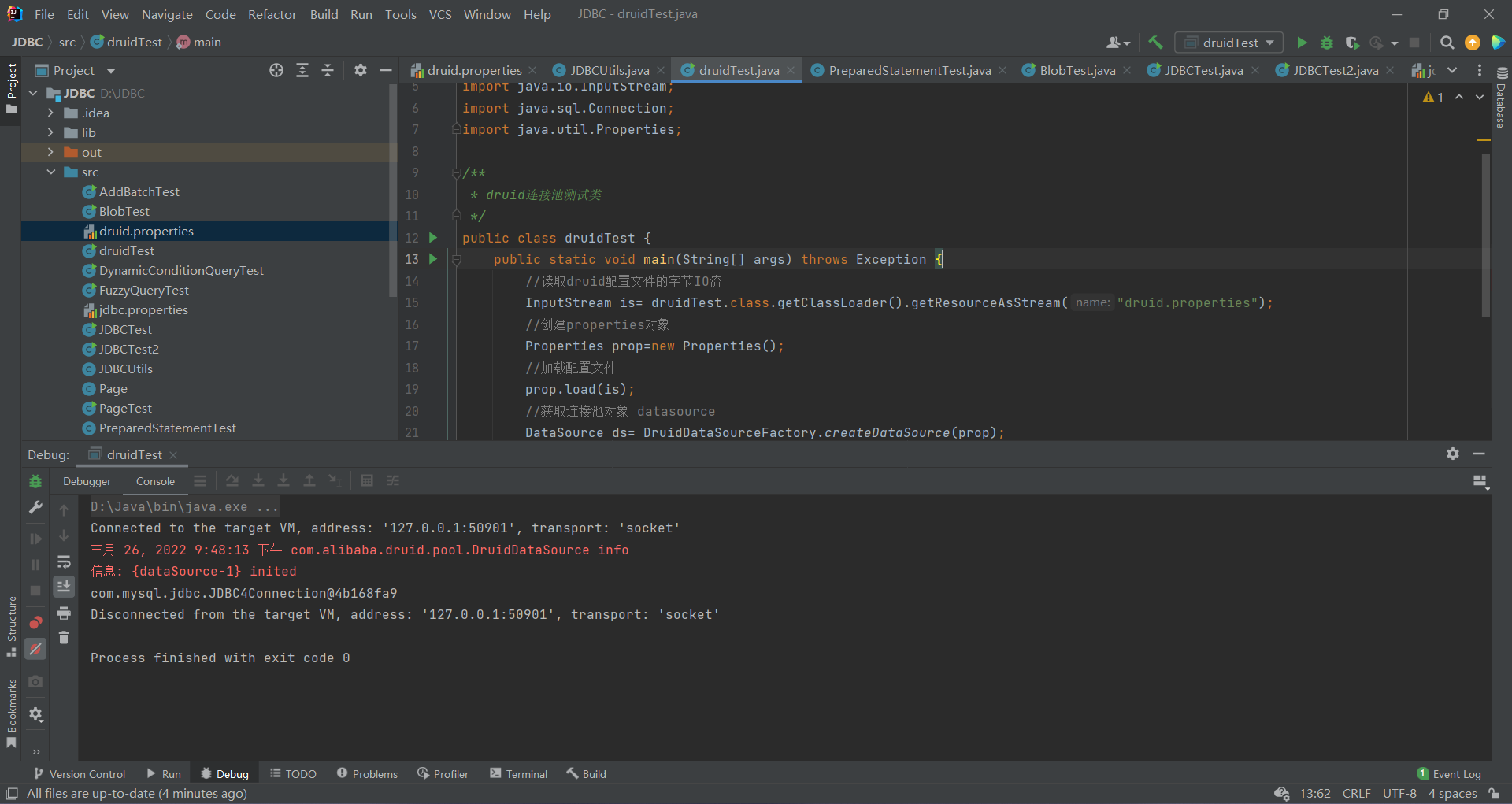Click the run gutter arrow on line 13
The image size is (1512, 804).
pos(432,258)
